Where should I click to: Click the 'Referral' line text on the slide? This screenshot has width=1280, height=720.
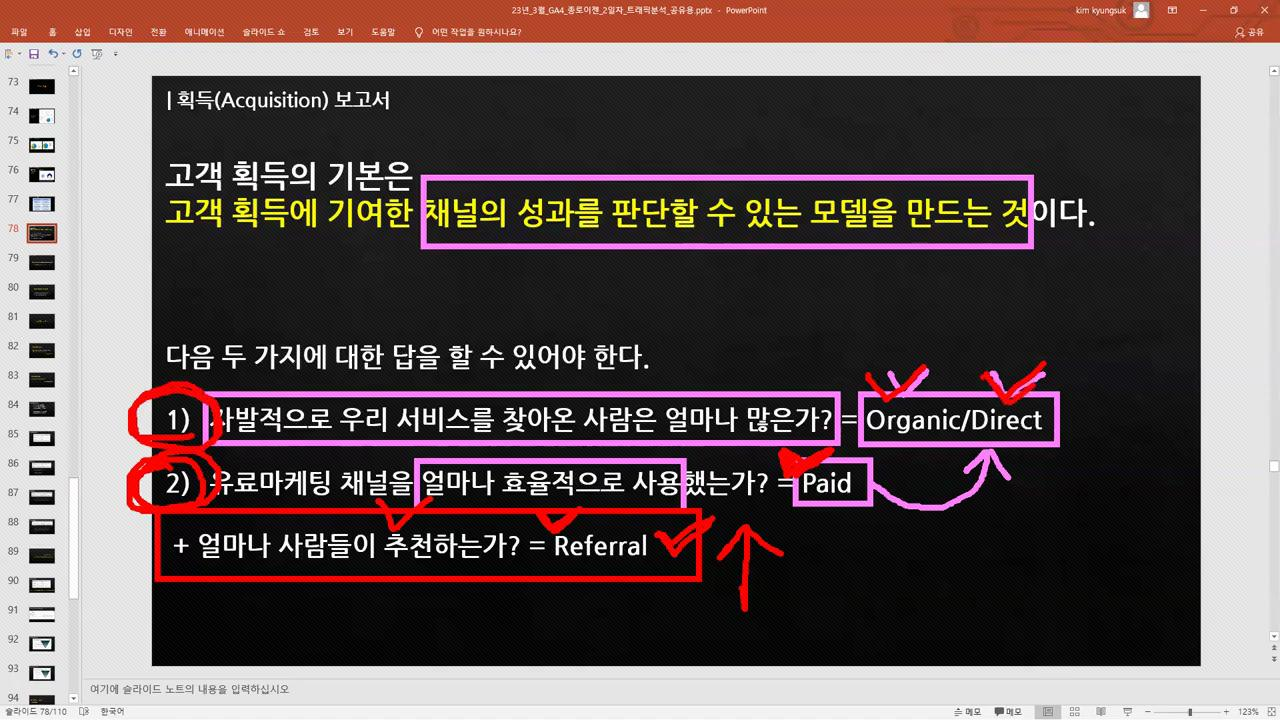pyautogui.click(x=410, y=546)
